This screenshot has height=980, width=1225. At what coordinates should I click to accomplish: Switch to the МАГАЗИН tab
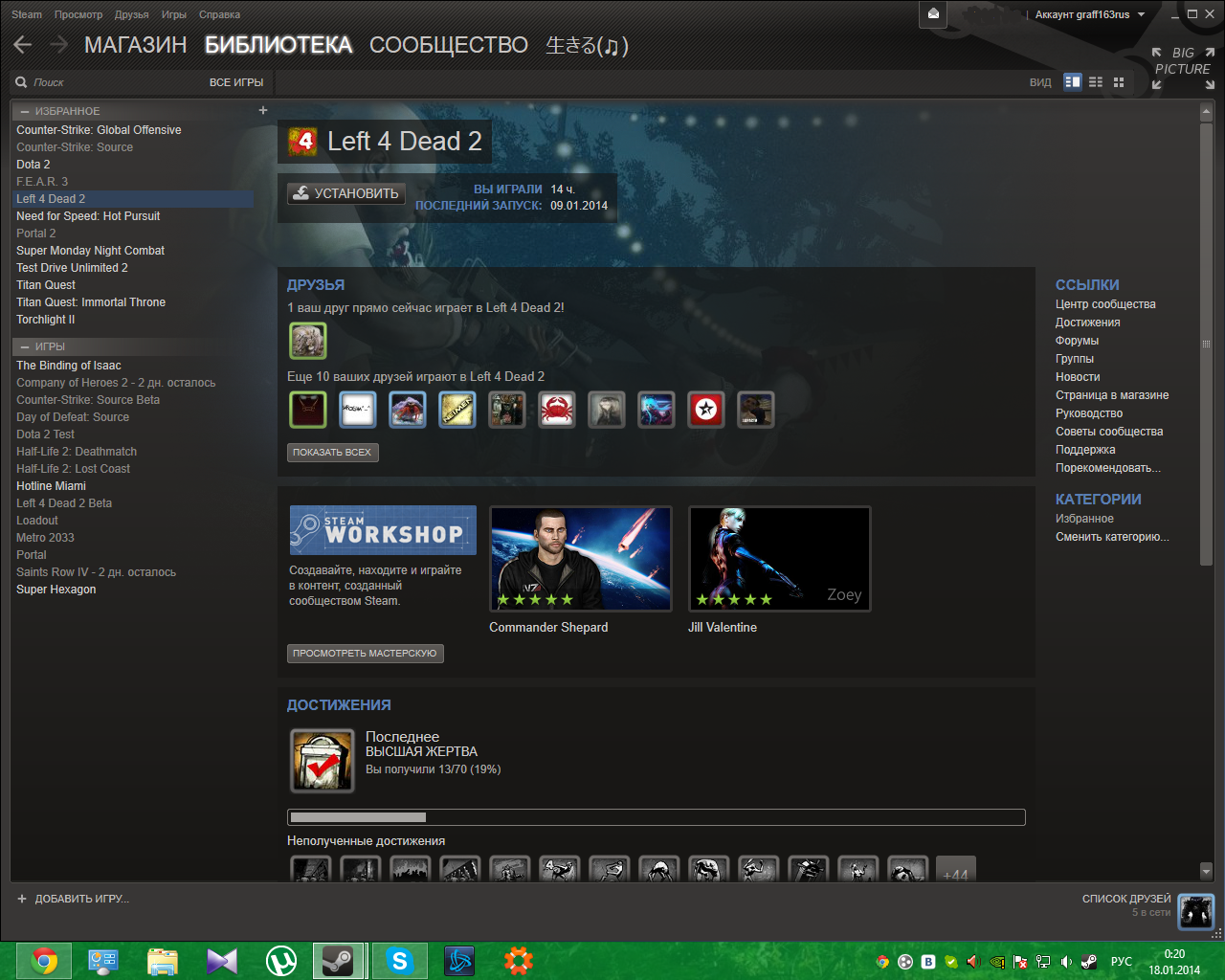(135, 45)
